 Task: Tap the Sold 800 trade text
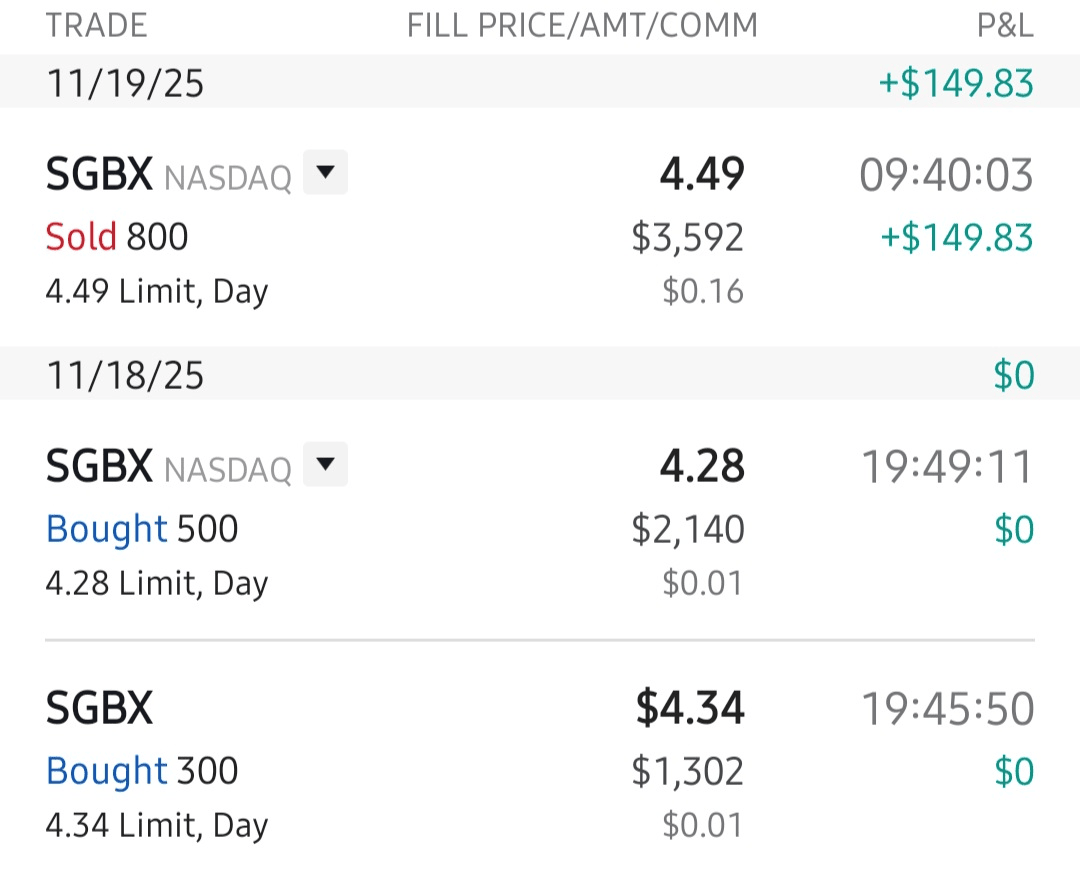pyautogui.click(x=117, y=237)
